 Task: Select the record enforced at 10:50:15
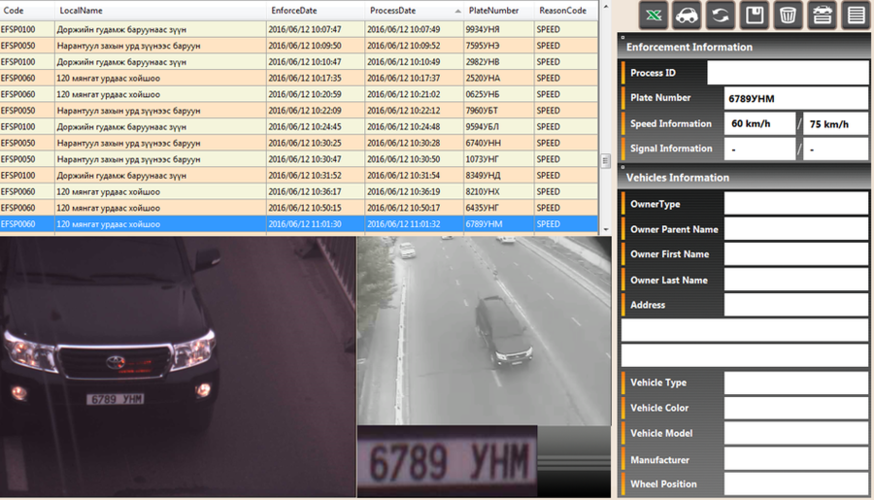(x=300, y=208)
